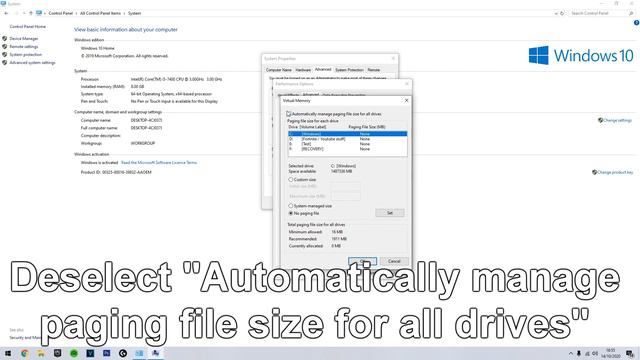Screen dimensions: 640x360
Task: Click the Back arrow in Control Panel
Action: point(6,13)
